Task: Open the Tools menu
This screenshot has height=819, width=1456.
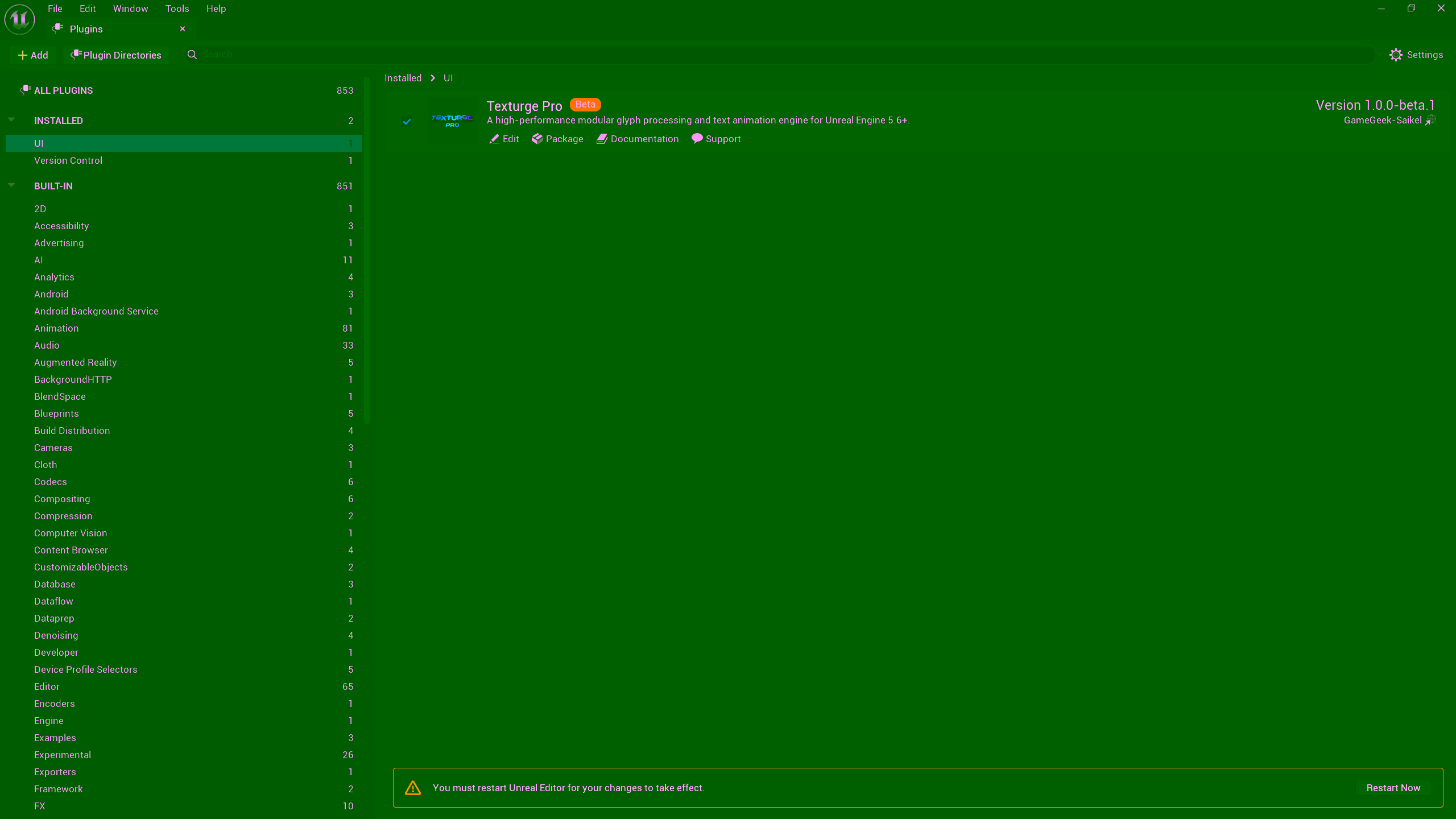Action: coord(177,9)
